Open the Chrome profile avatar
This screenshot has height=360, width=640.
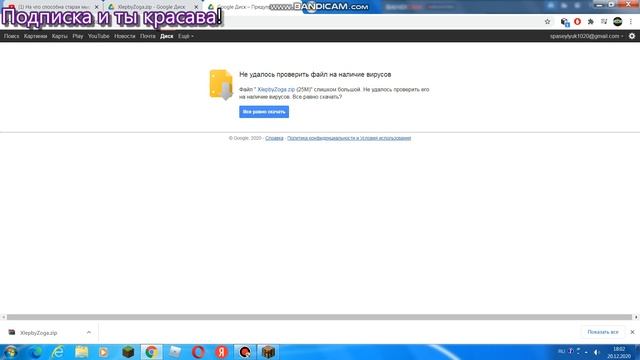point(618,22)
